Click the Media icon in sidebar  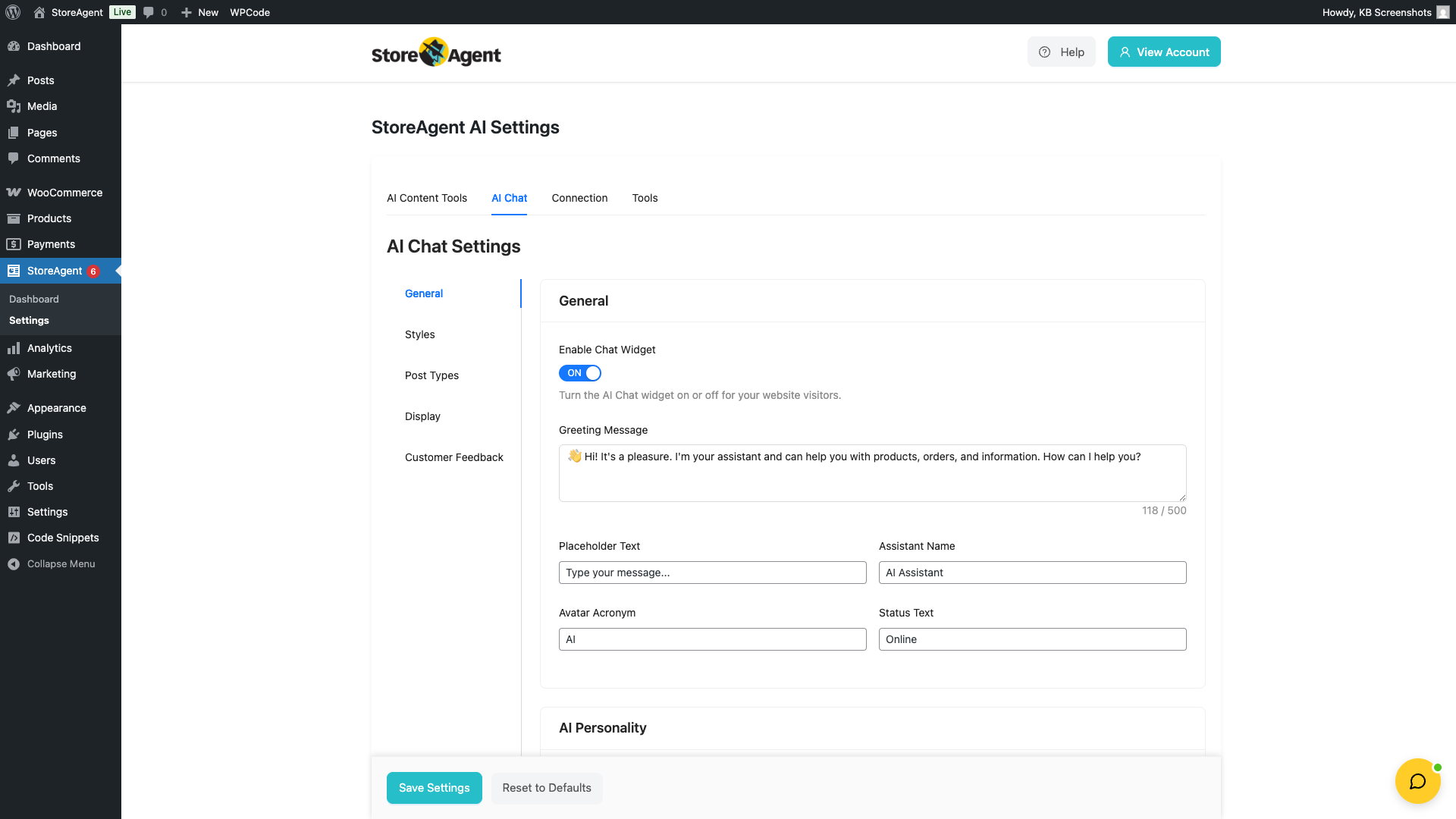pyautogui.click(x=14, y=106)
